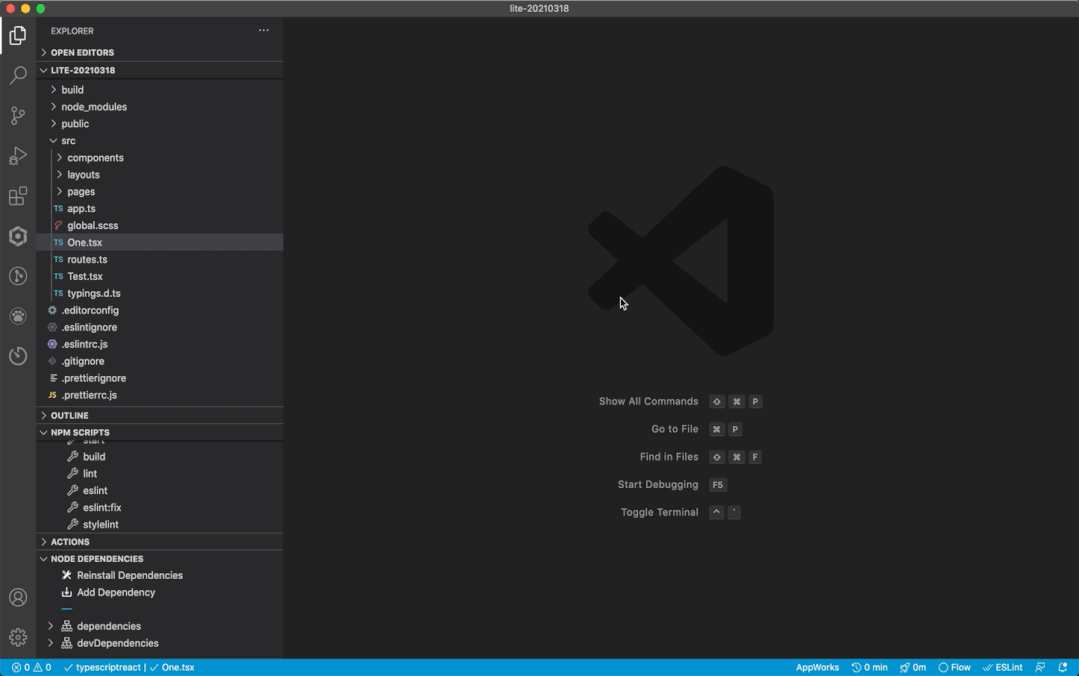Open the Accounts icon in activity bar
This screenshot has width=1079, height=676.
(x=18, y=598)
